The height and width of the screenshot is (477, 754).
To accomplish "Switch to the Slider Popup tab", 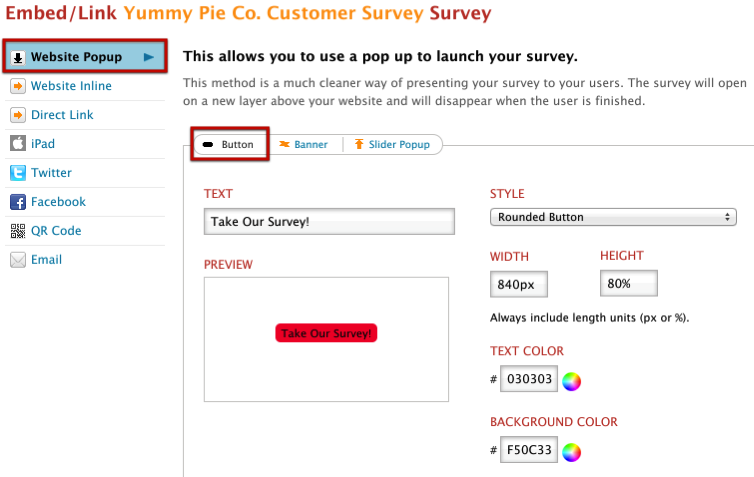I will point(392,145).
